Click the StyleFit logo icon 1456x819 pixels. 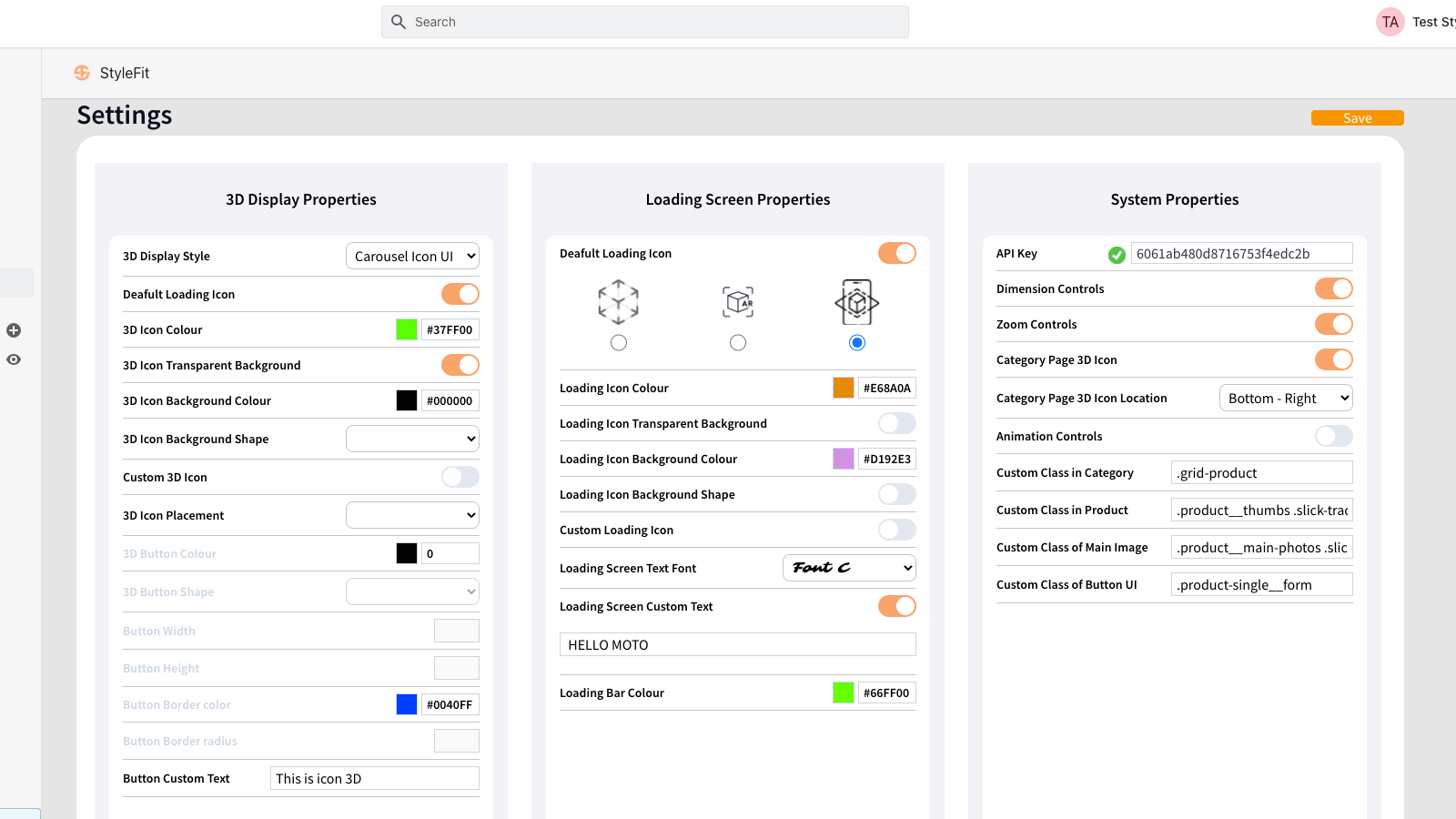coord(82,73)
